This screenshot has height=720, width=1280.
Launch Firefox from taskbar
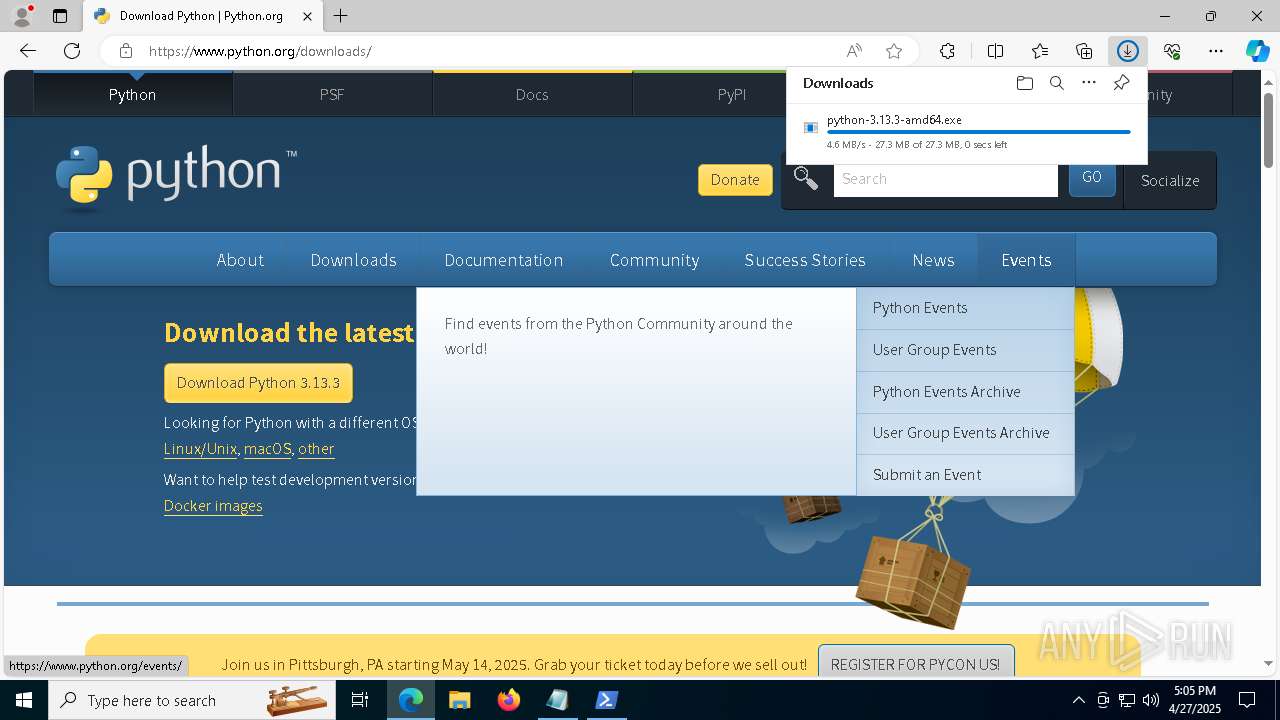508,700
